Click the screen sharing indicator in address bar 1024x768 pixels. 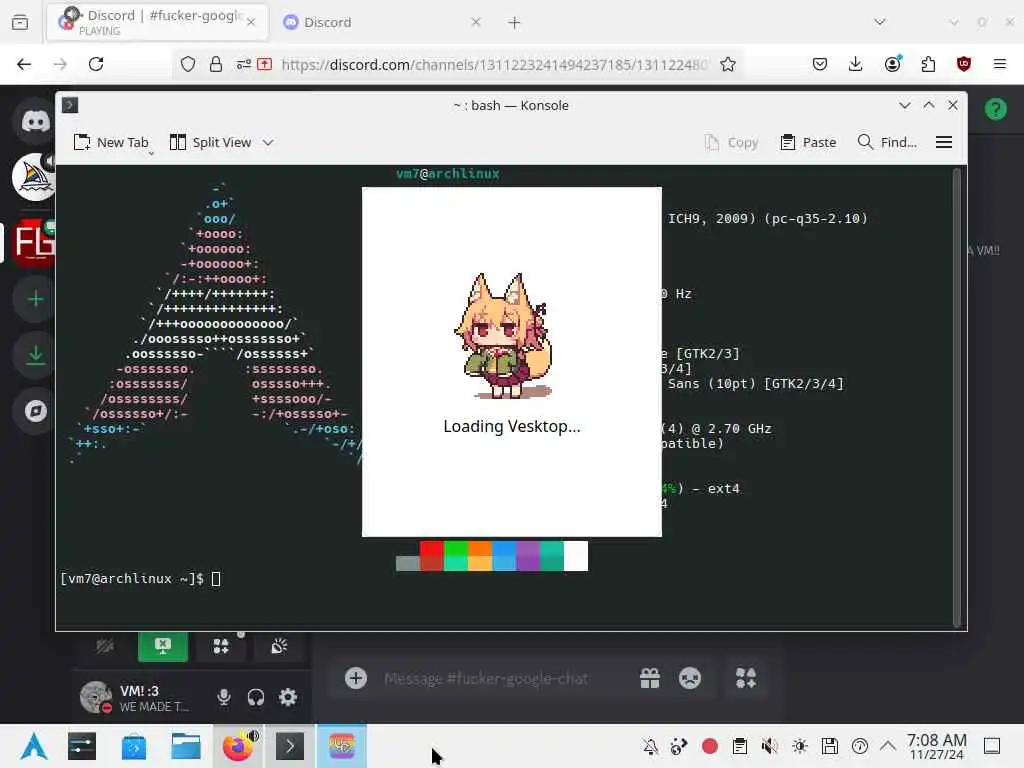pyautogui.click(x=264, y=64)
